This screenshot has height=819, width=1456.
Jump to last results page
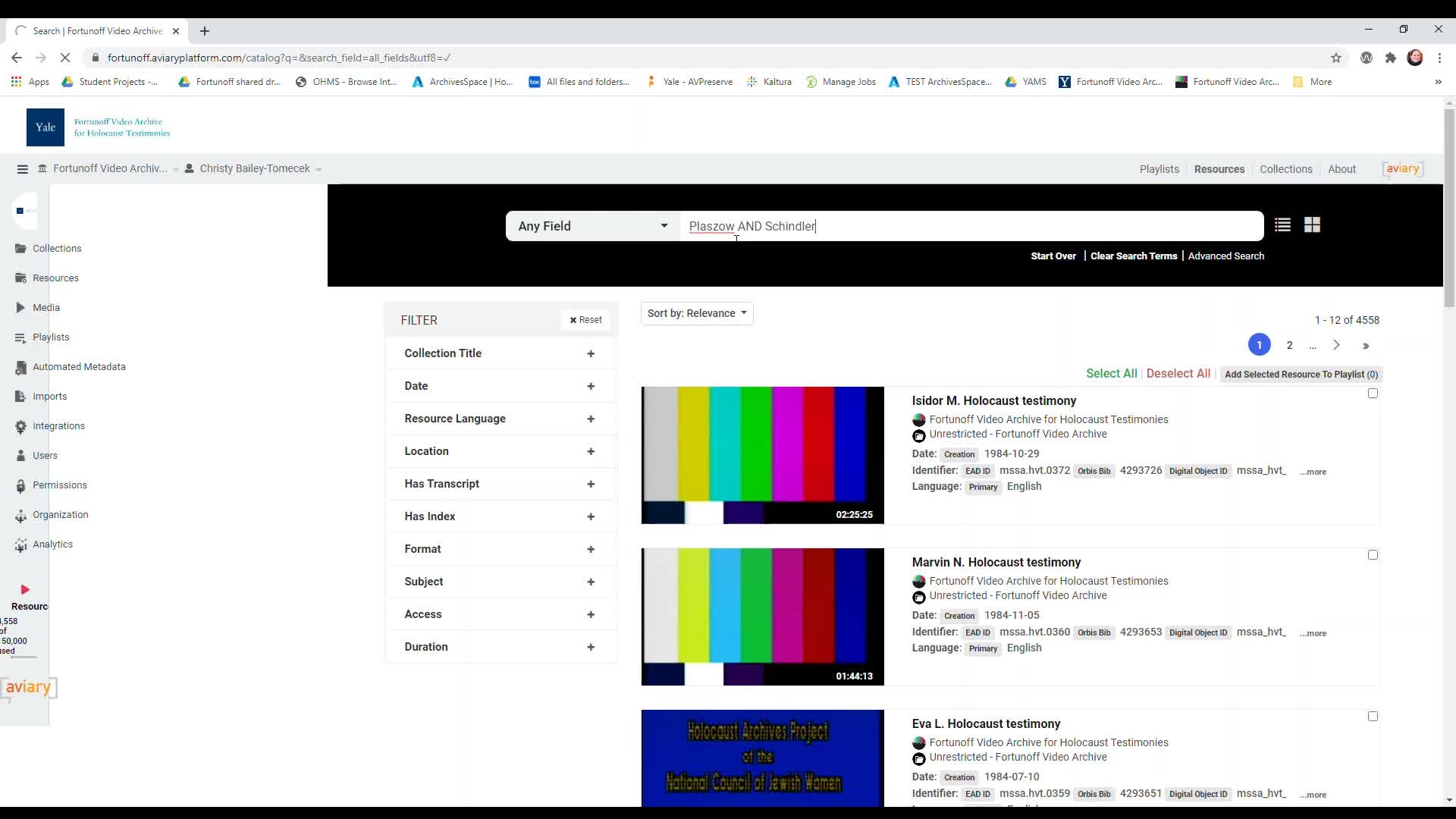[1366, 346]
